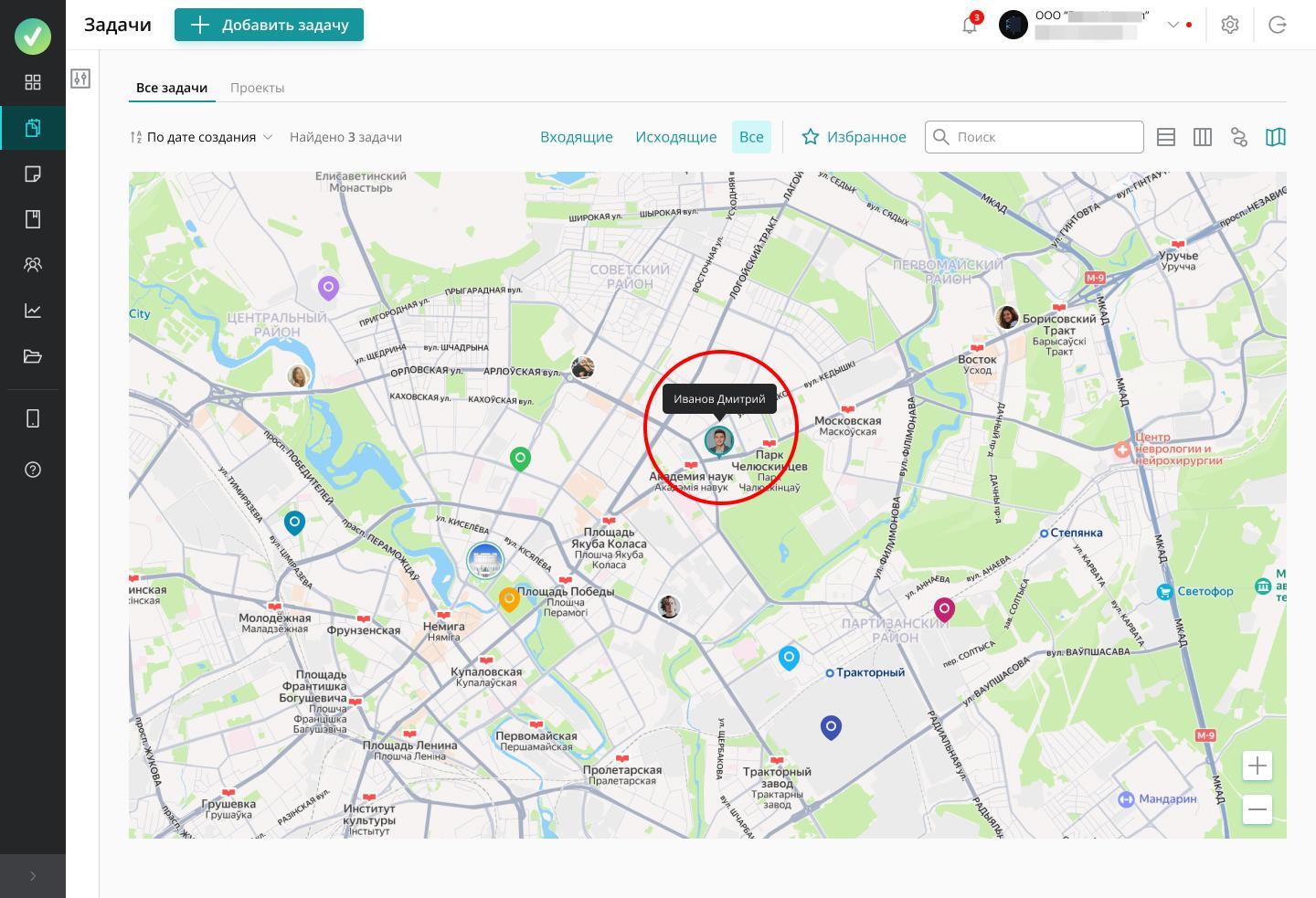Click employee avatar near Арлоўская вул.
This screenshot has width=1316, height=898.
(583, 367)
